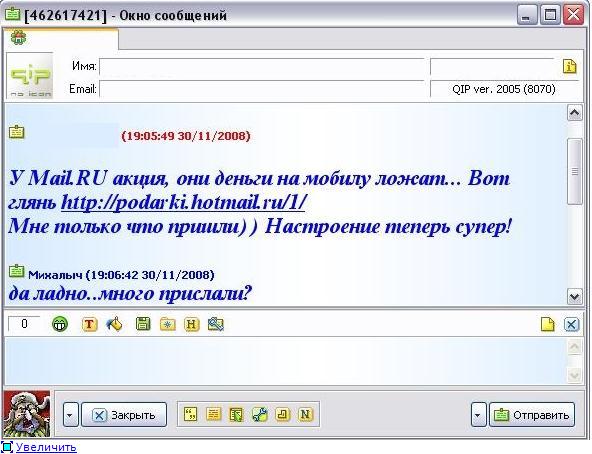Minimize the message window
Viewport: 592px width, 454px height.
(x=526, y=15)
